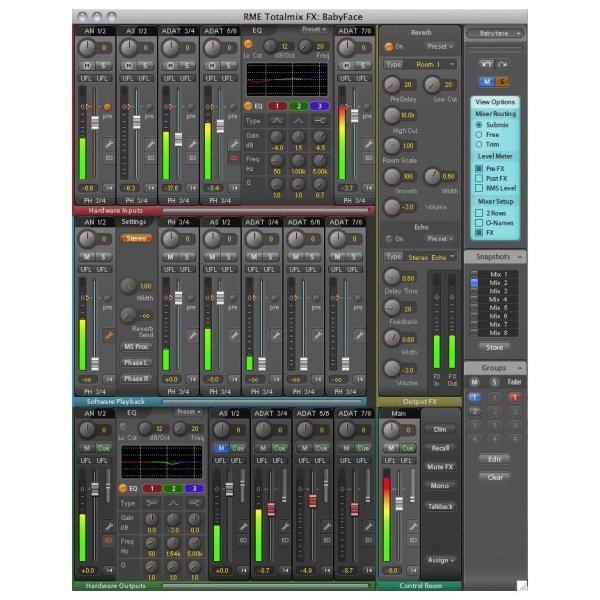Image resolution: width=600 pixels, height=600 pixels.
Task: Select the Mix 1 snapshot
Action: click(x=499, y=274)
